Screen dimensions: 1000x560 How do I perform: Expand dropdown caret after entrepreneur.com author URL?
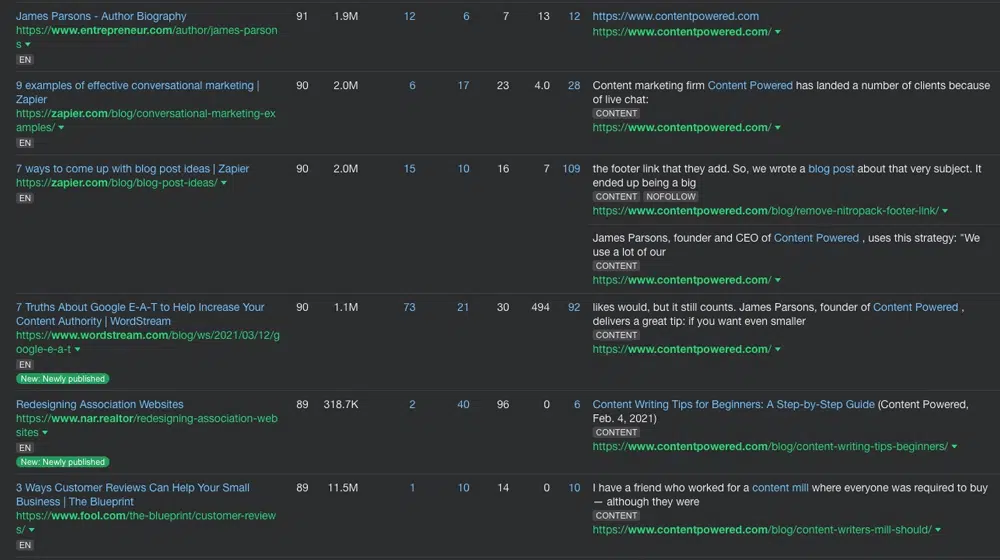pos(27,45)
